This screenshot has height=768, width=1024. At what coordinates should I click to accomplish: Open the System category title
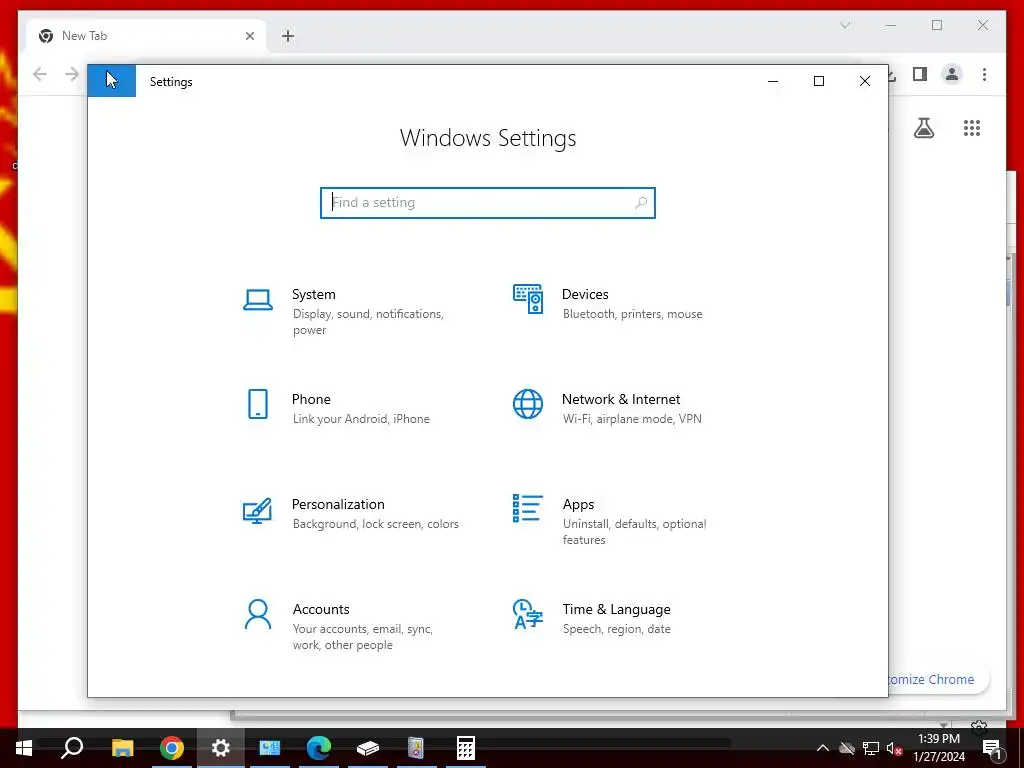313,295
